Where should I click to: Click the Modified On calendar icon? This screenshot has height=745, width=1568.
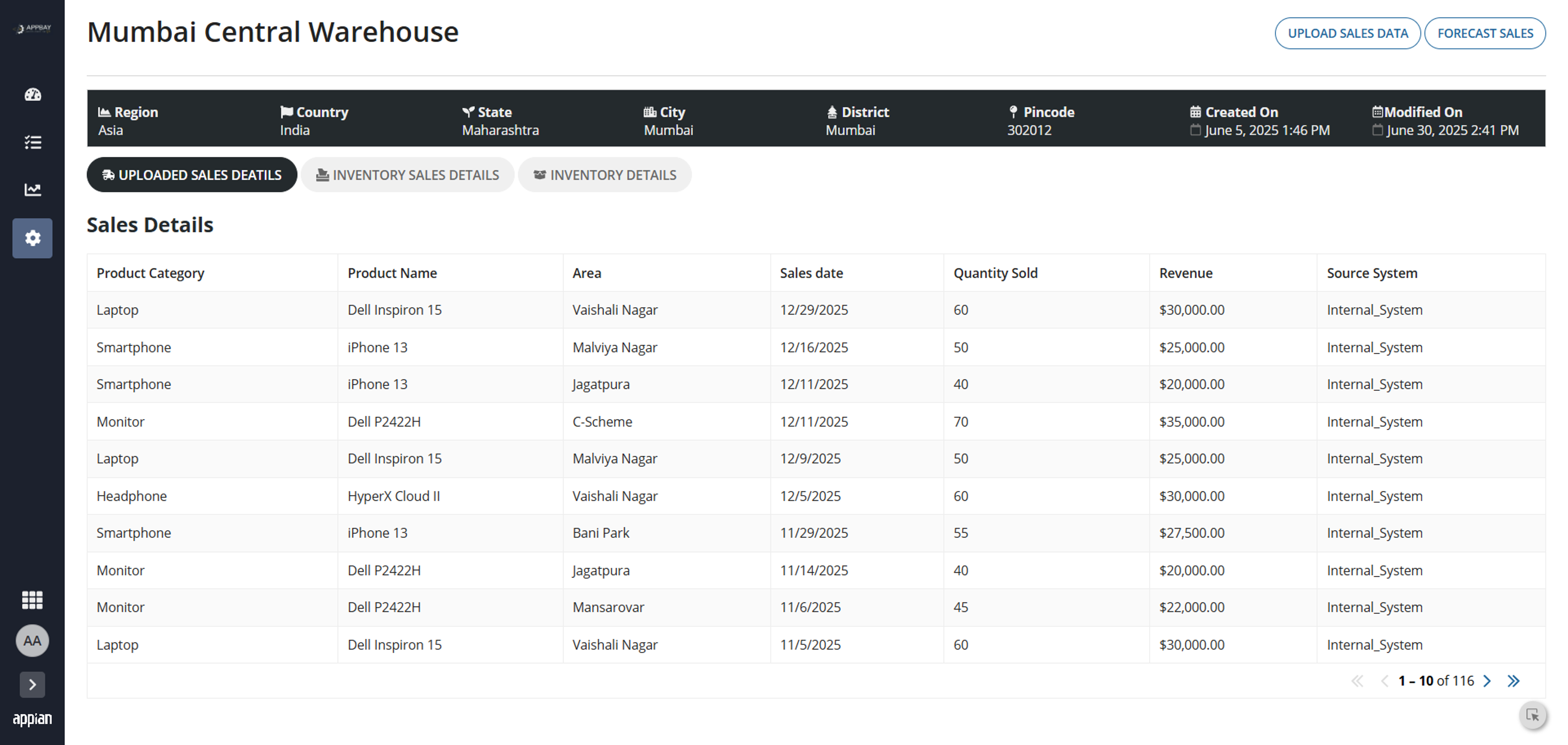coord(1377,112)
